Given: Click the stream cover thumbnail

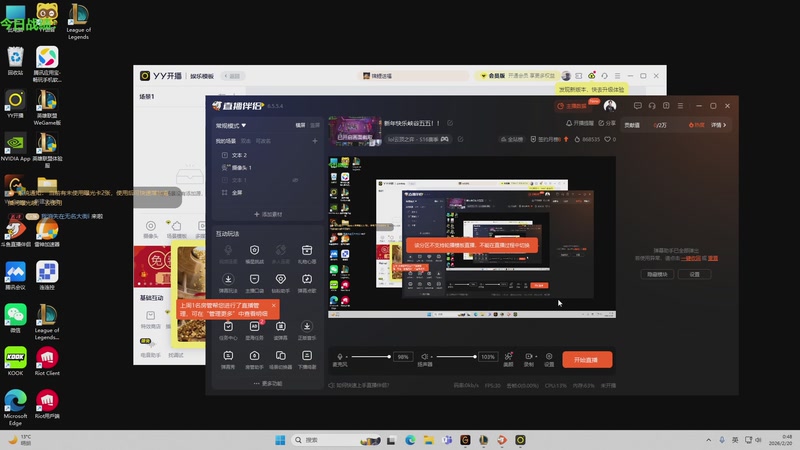Looking at the screenshot, I should tap(355, 131).
